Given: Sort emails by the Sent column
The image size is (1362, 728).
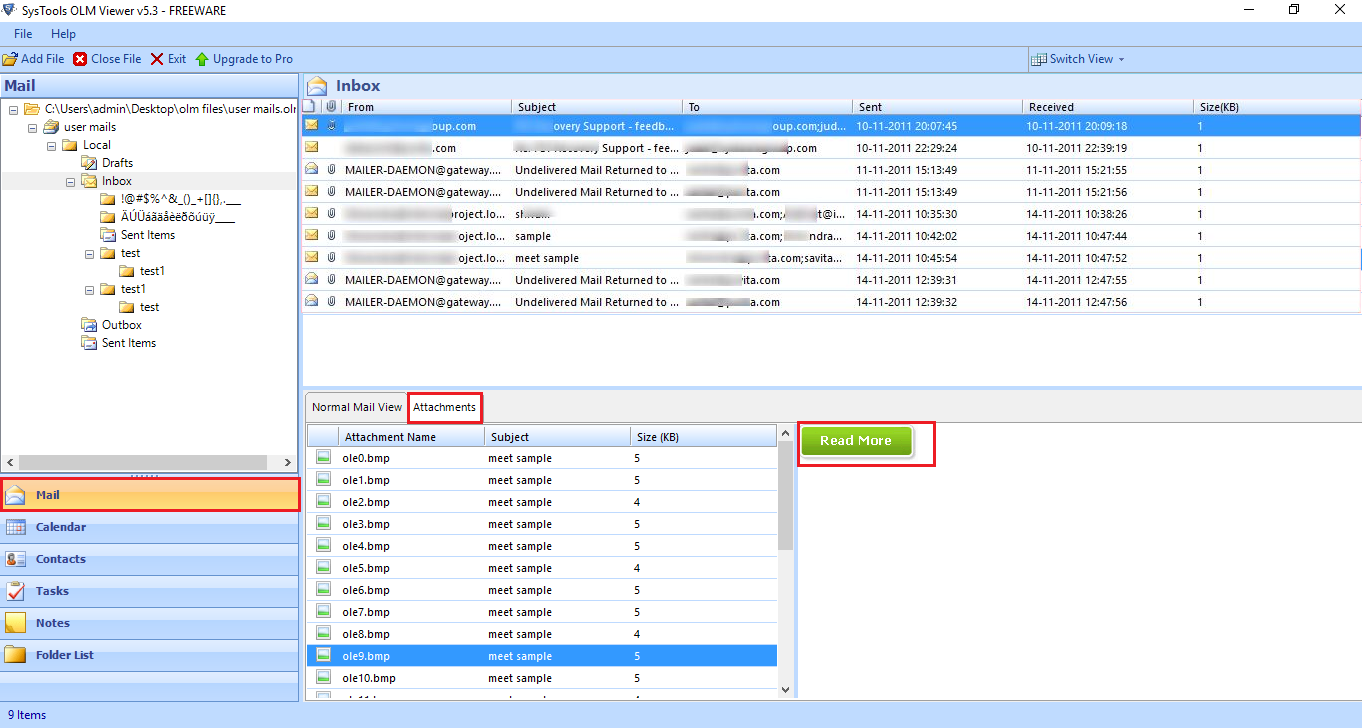Looking at the screenshot, I should (936, 107).
